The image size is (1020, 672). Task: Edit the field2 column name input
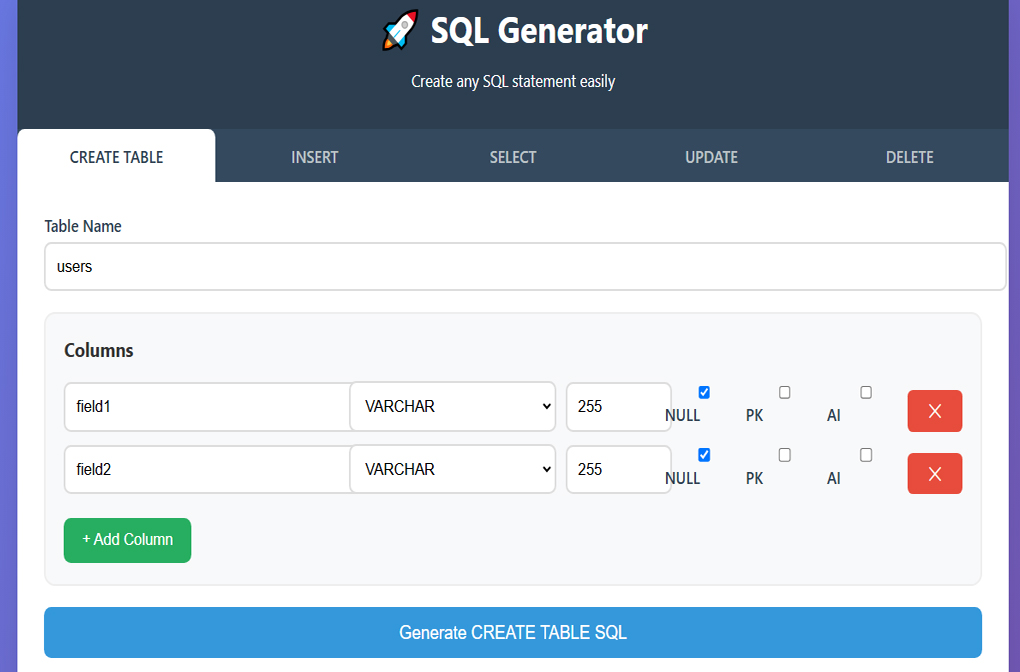208,469
